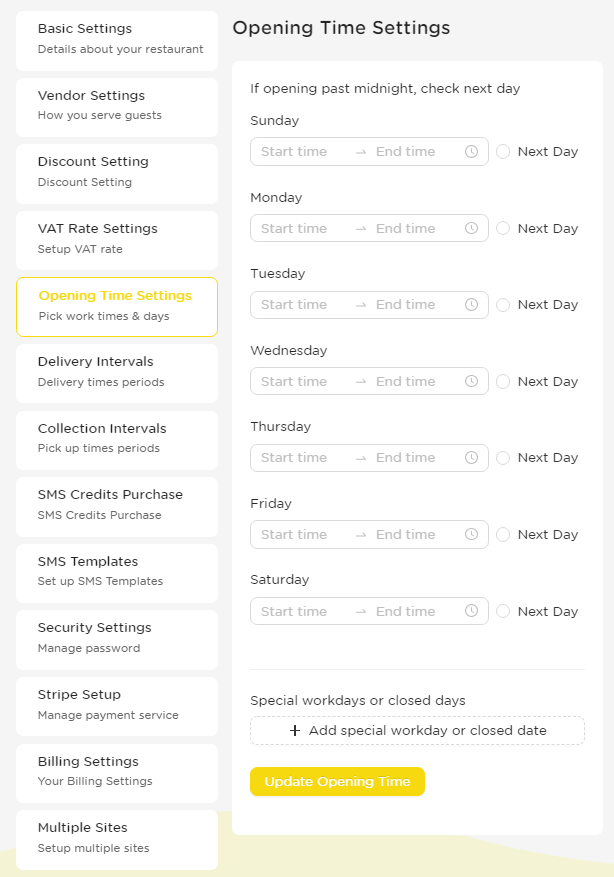Click the clock icon in Monday time field
The width and height of the screenshot is (614, 877).
pos(471,228)
